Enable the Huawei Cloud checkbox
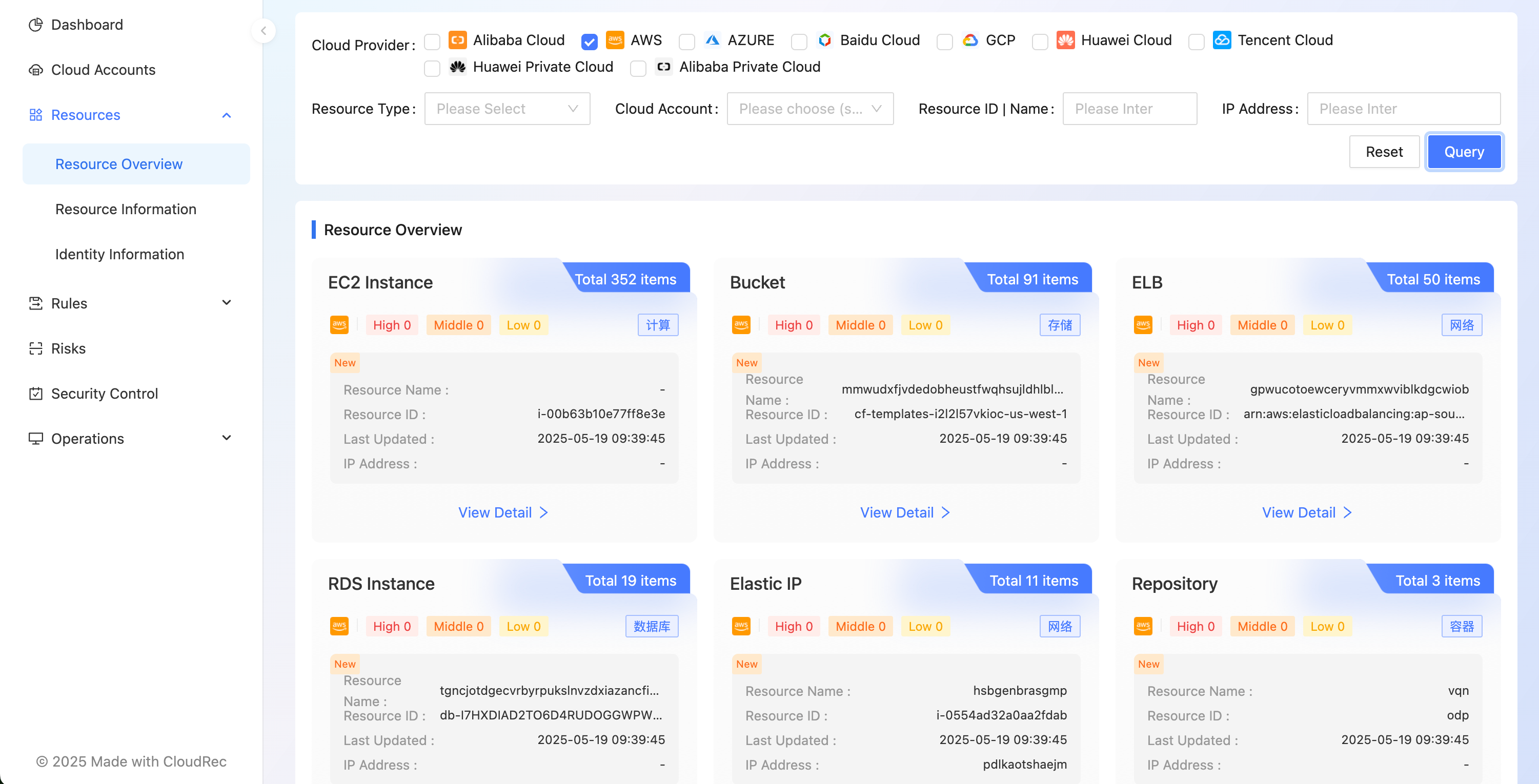Image resolution: width=1539 pixels, height=784 pixels. pos(1040,42)
